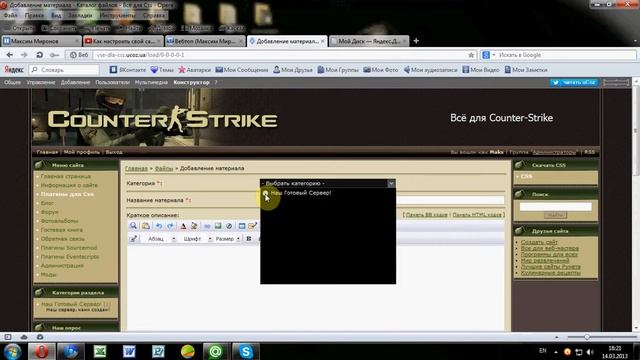Click the browser Back arrow

(x=9, y=55)
